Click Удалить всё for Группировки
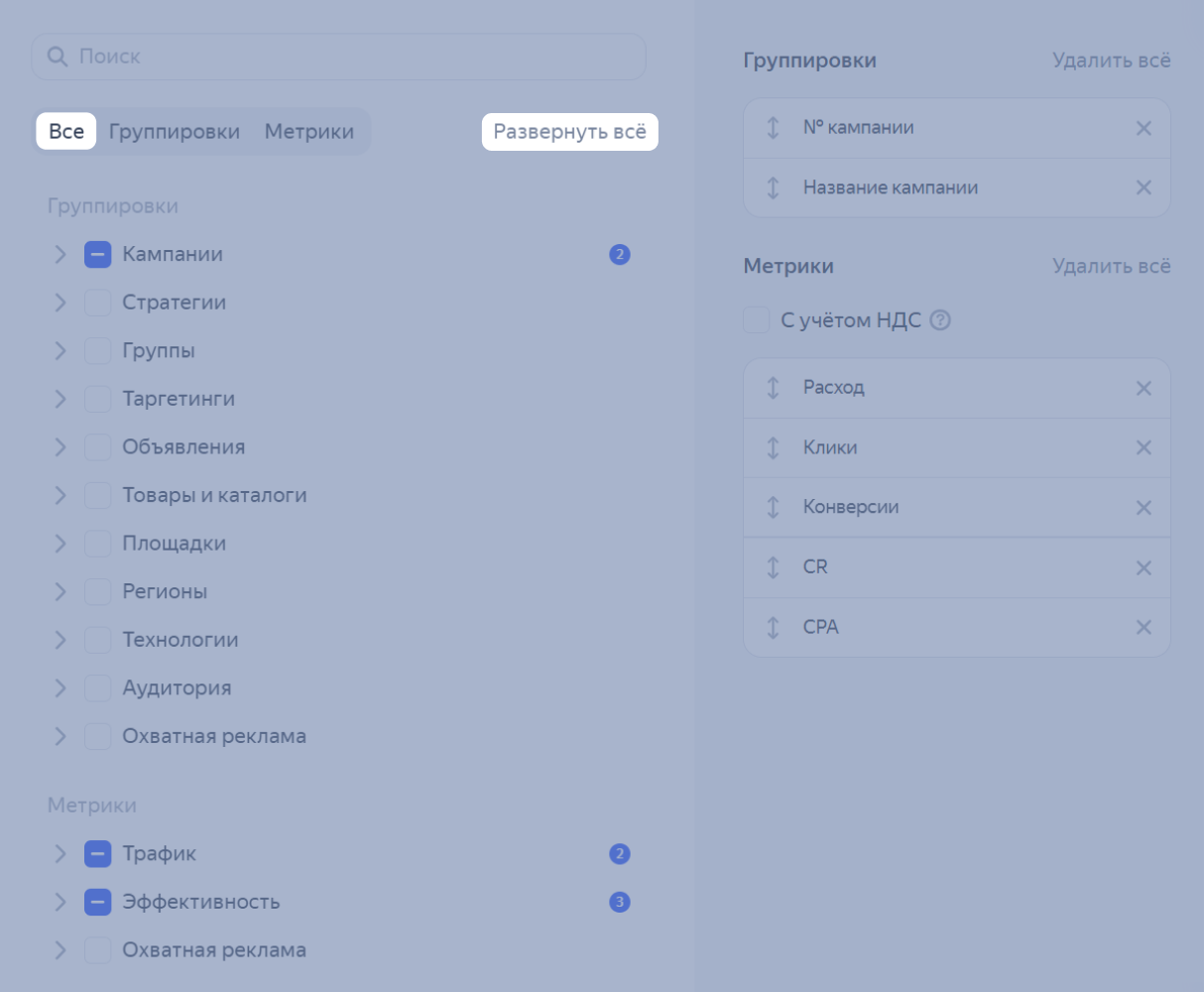Screen dimensions: 1204x992 pyautogui.click(x=1111, y=61)
